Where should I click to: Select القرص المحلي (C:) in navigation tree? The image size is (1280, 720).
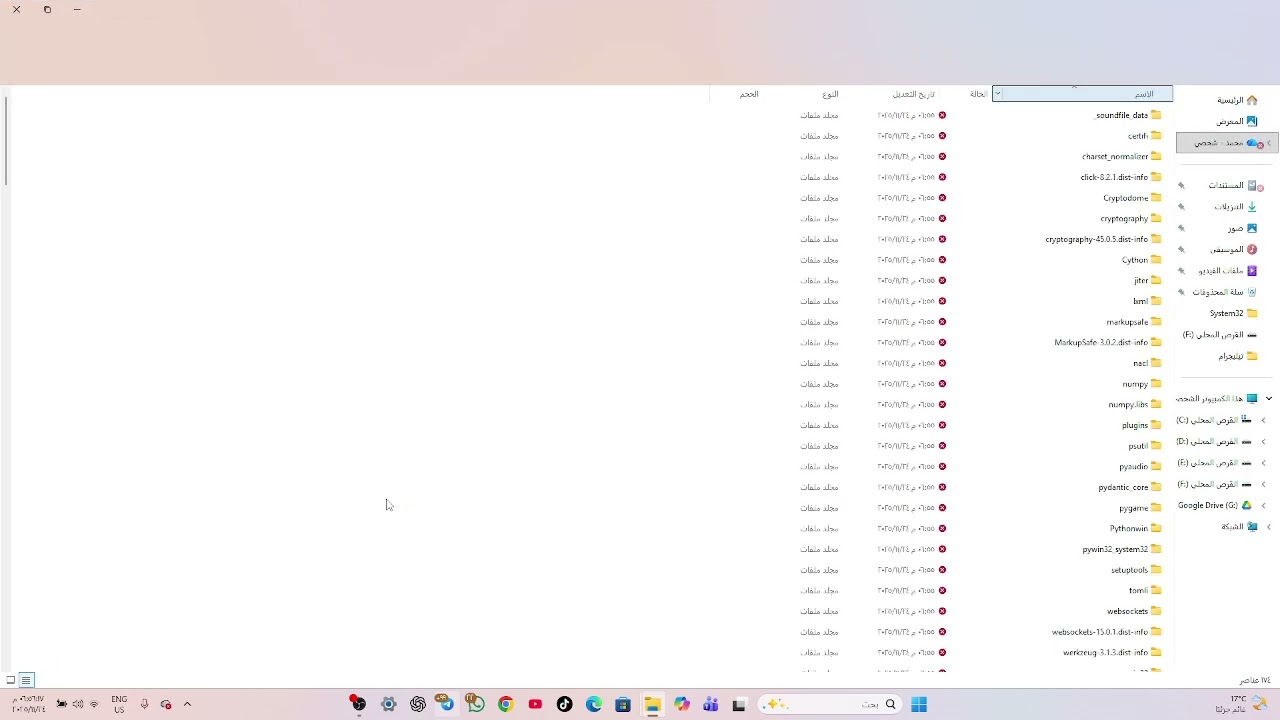(x=1214, y=420)
